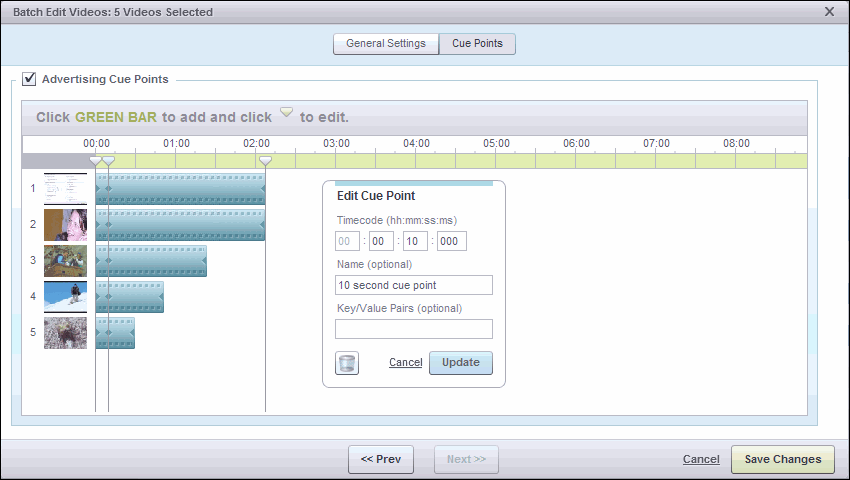850x480 pixels.
Task: Click the 08:00 time label on ruler
Action: pos(736,144)
